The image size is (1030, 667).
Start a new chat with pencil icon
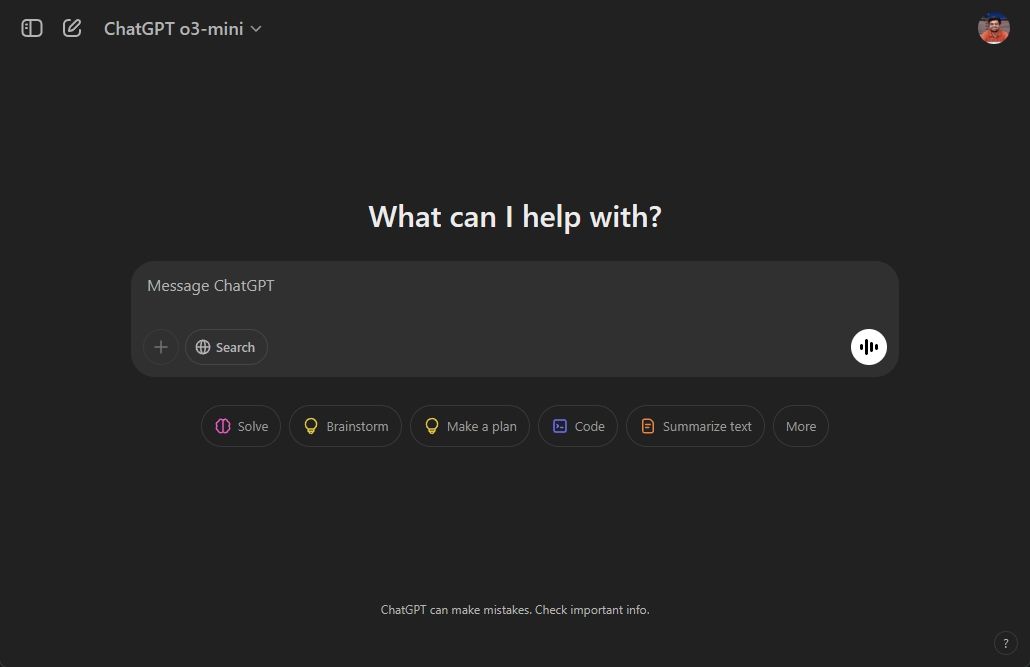pos(72,28)
